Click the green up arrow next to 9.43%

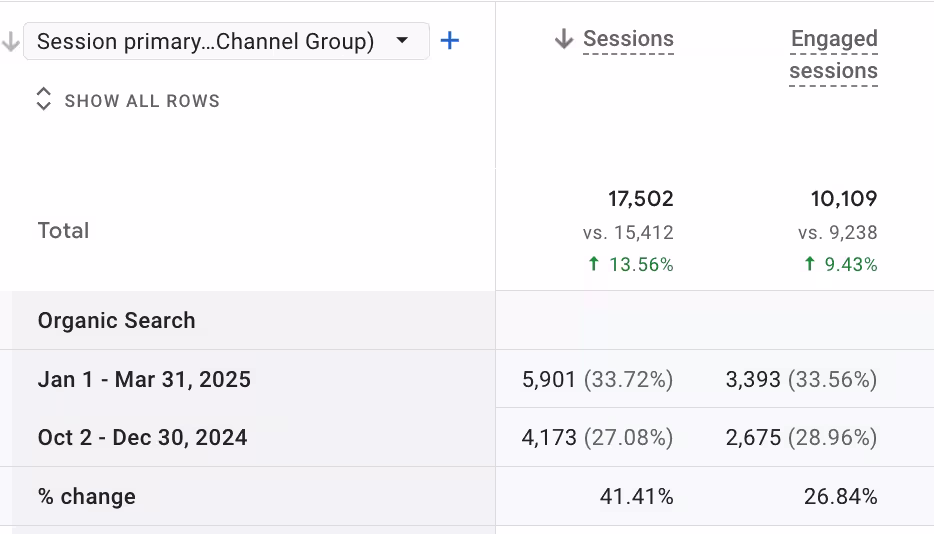[809, 264]
